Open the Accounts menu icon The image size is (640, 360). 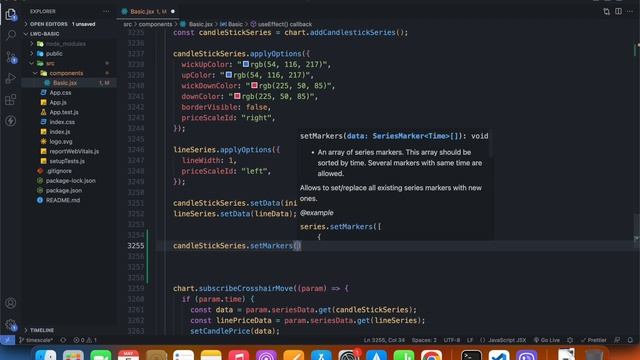click(x=11, y=303)
